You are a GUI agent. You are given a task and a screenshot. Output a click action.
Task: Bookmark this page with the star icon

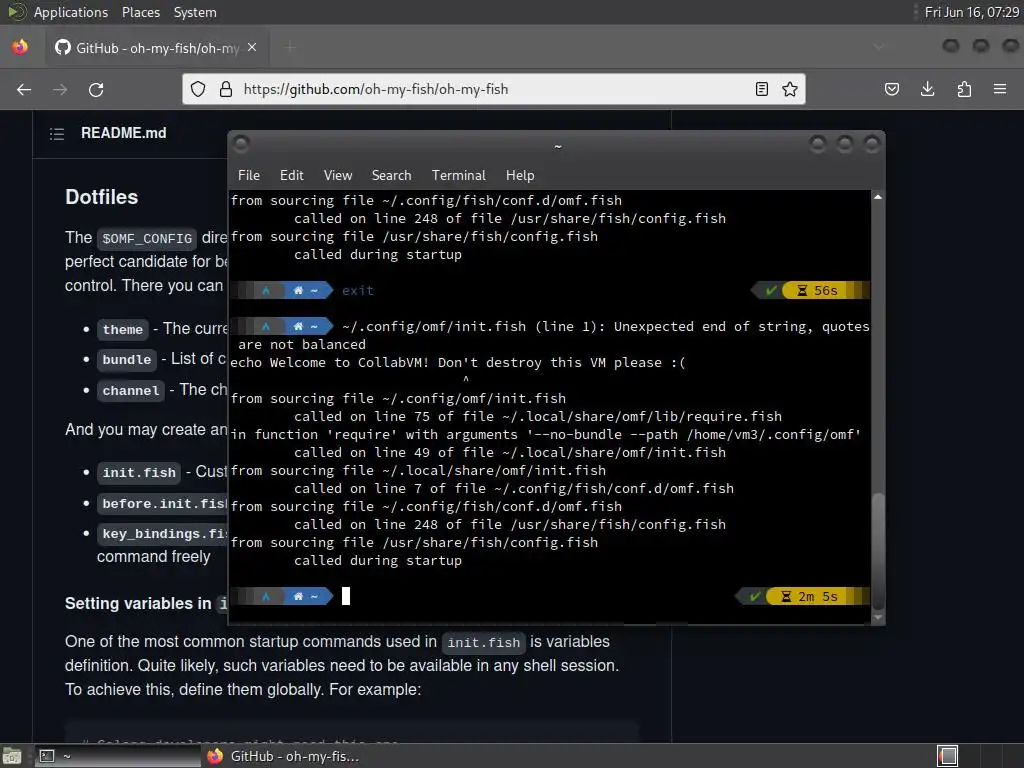pos(790,89)
